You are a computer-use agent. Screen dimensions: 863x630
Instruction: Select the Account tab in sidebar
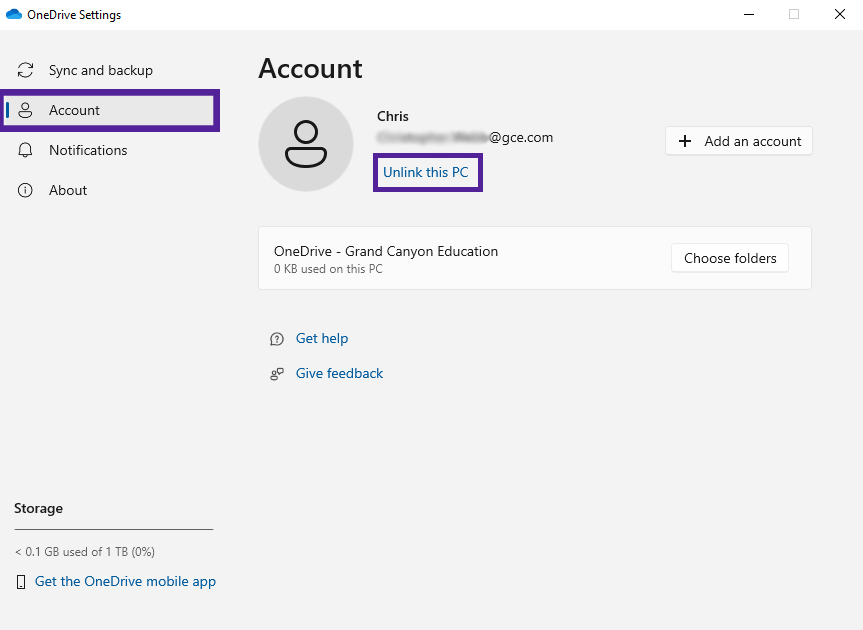pos(110,110)
